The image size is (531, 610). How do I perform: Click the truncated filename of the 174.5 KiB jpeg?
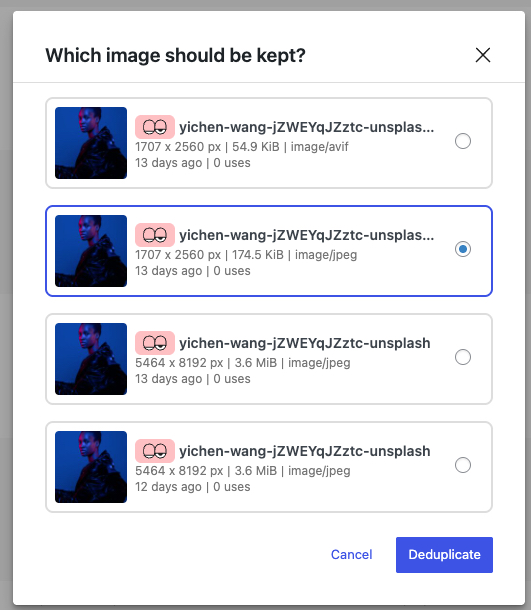[x=307, y=235]
